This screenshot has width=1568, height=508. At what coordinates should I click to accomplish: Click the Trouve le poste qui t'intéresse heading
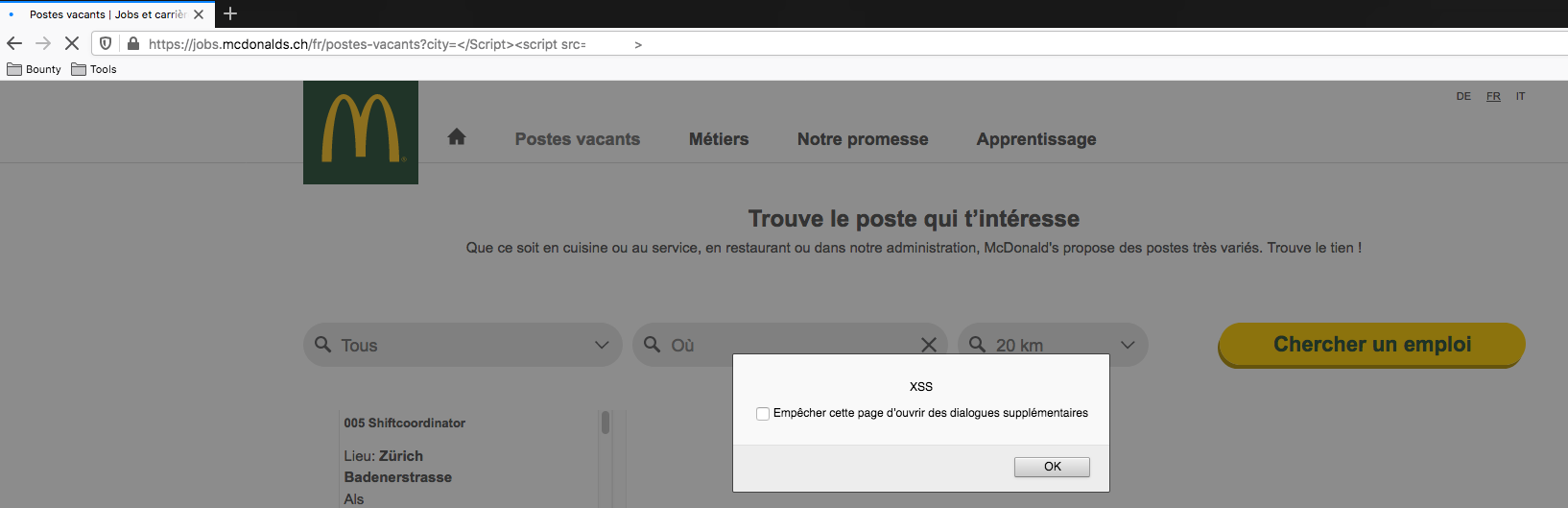(914, 219)
